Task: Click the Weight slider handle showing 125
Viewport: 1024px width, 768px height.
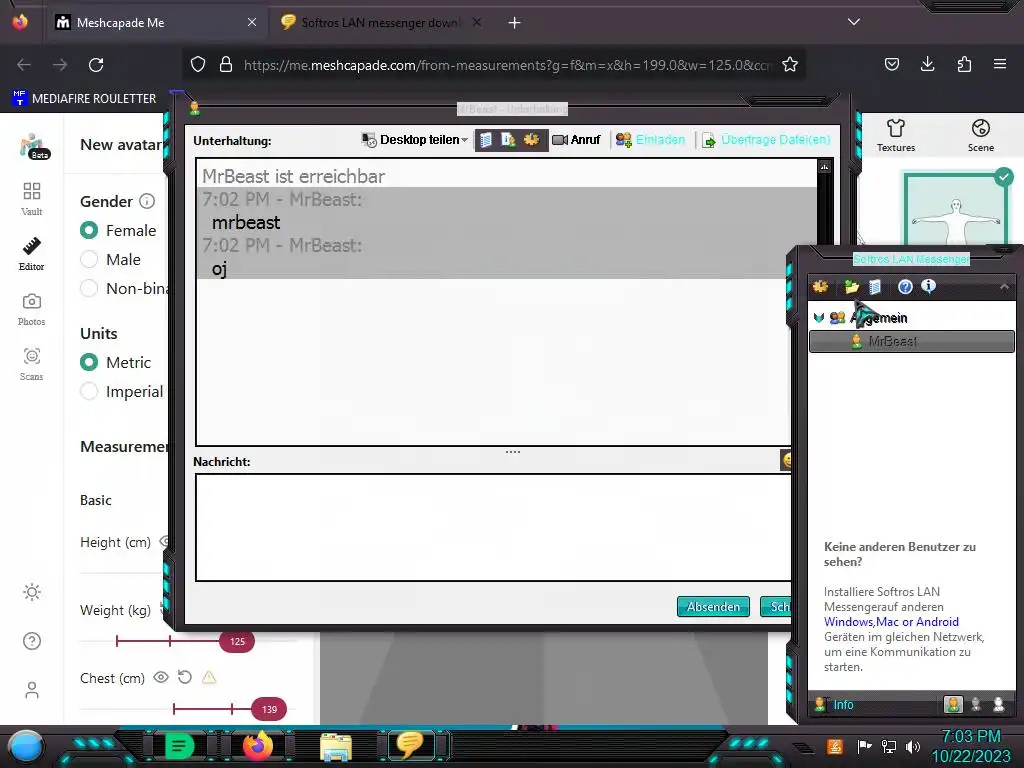Action: (x=237, y=641)
